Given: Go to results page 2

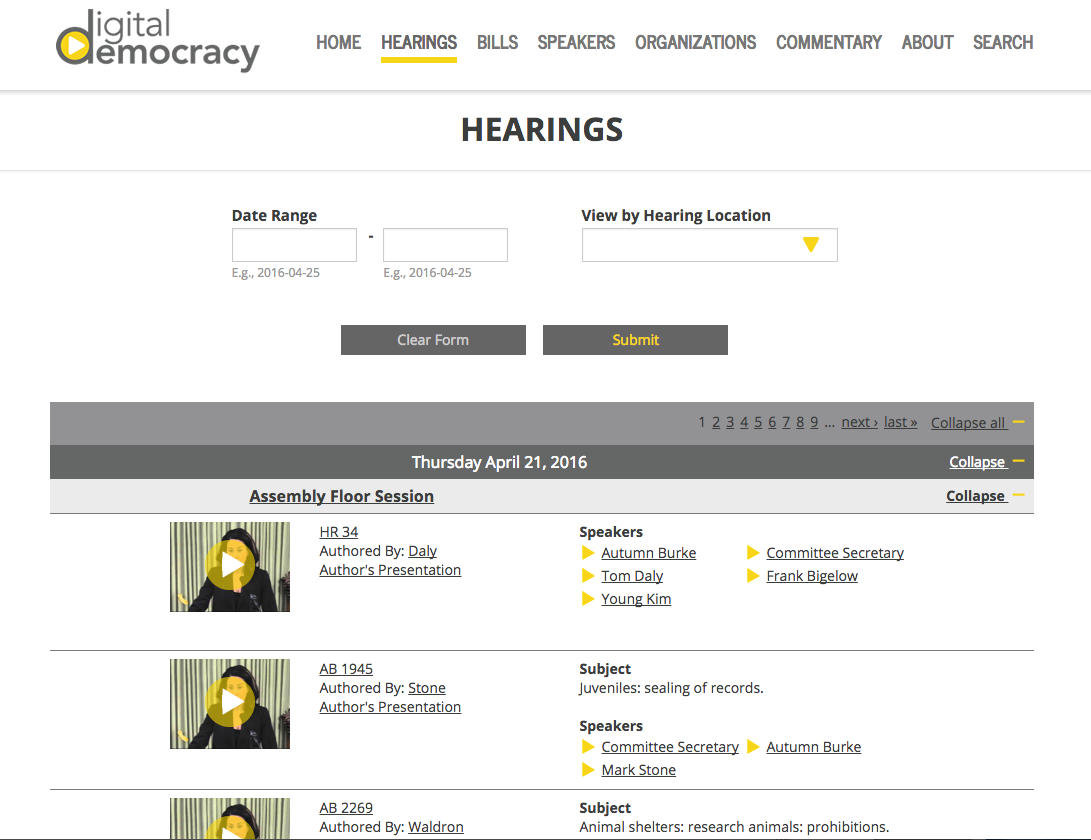Looking at the screenshot, I should 716,422.
